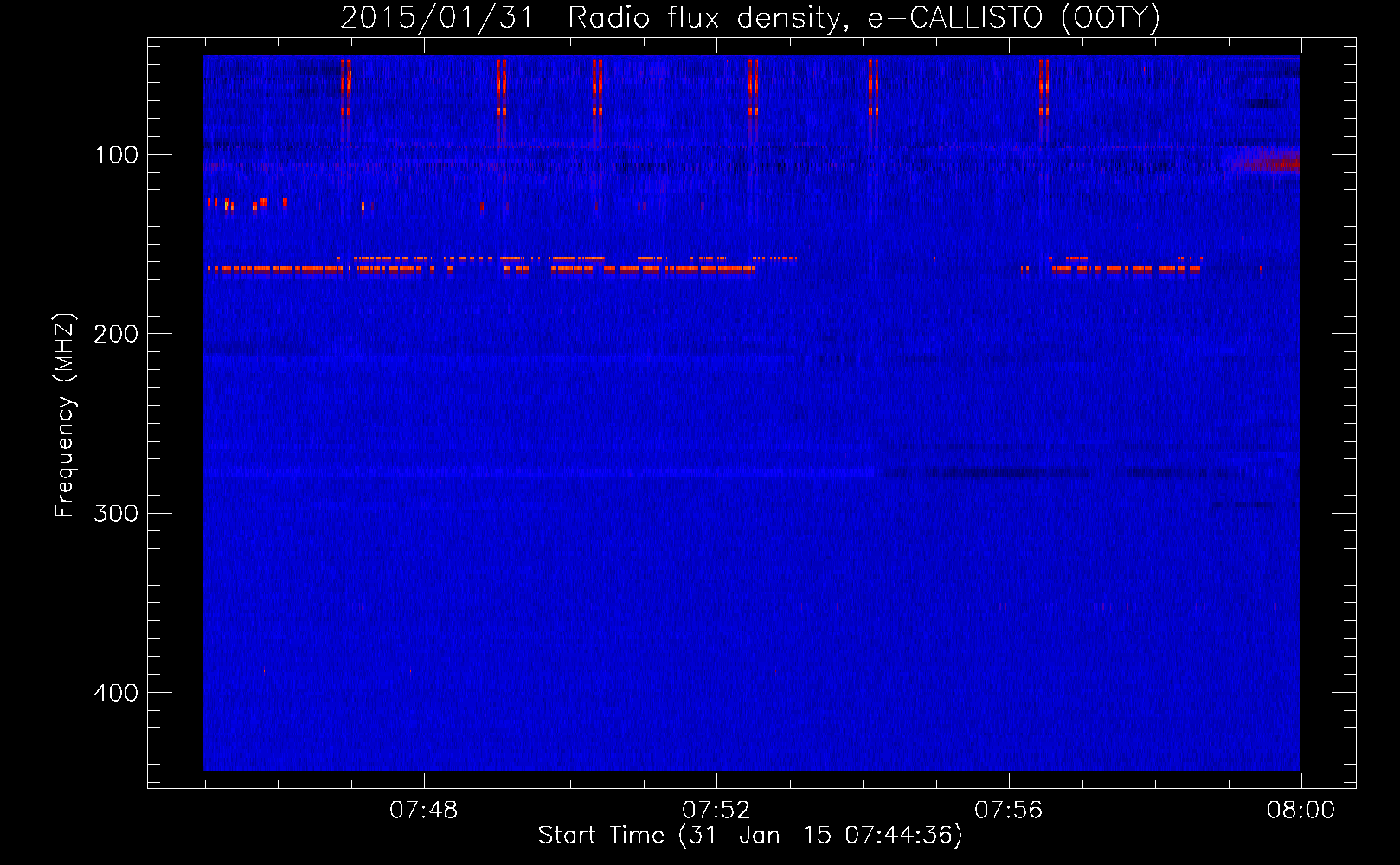
Task: Click the plot title '2015/01/31 Radio flux density'
Action: click(750, 18)
